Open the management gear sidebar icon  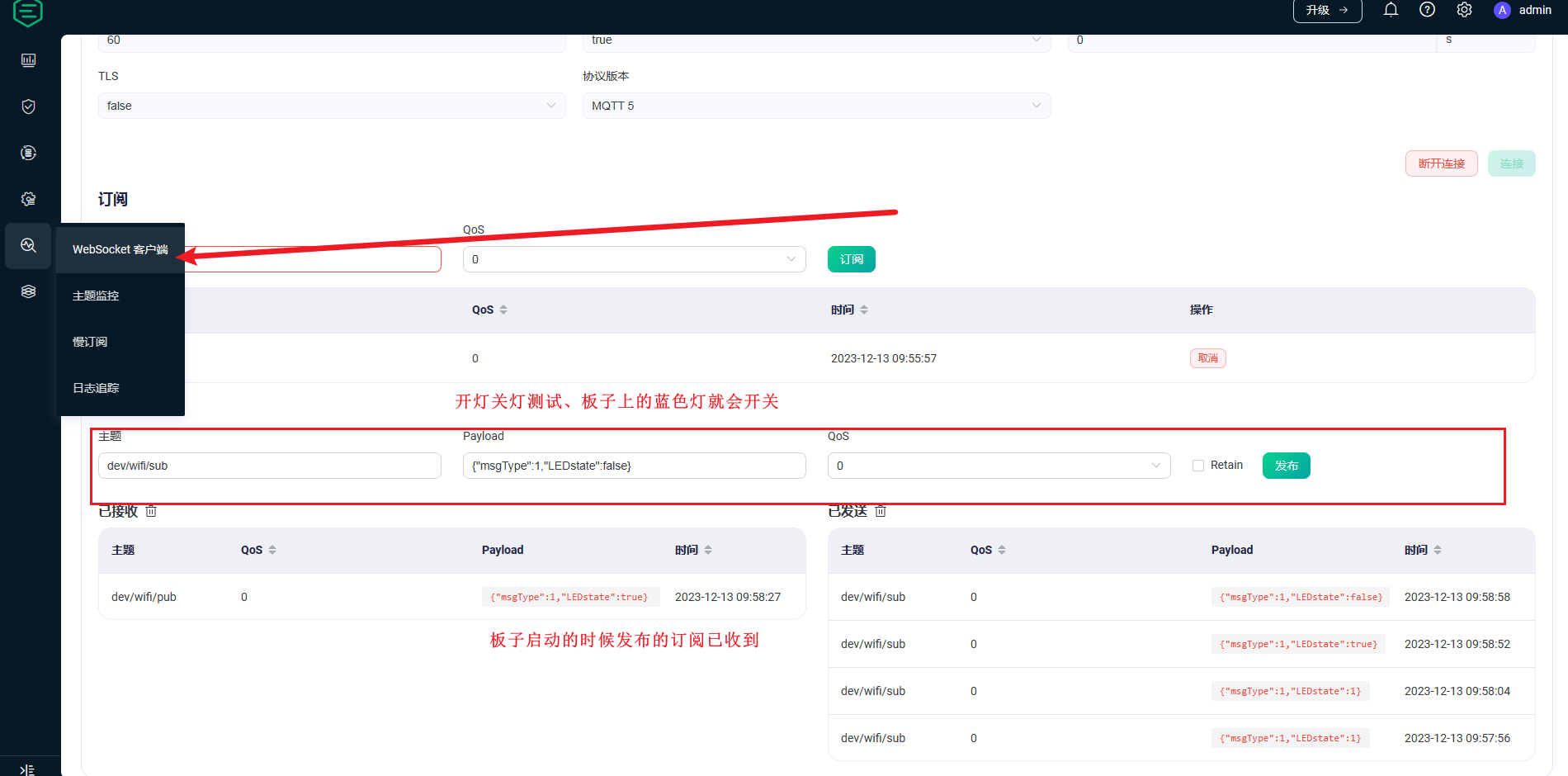28,199
